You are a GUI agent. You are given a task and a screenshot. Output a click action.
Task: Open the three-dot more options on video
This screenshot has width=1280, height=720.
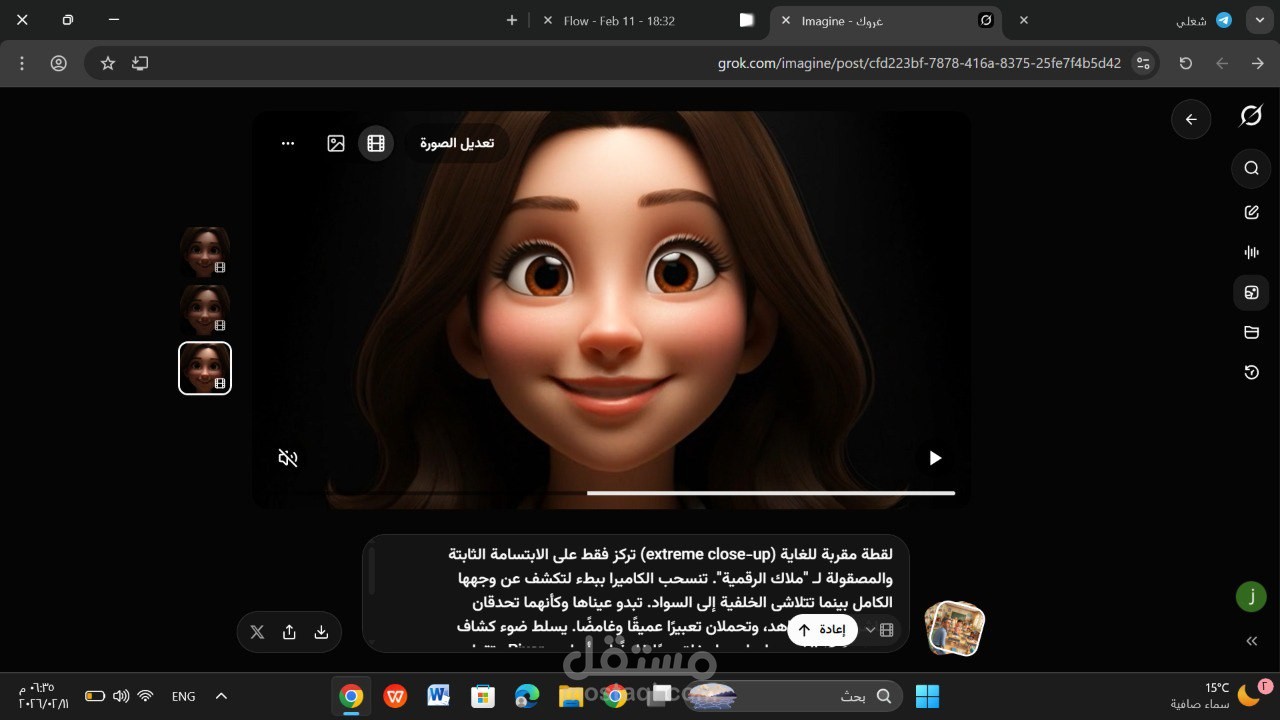pos(288,143)
